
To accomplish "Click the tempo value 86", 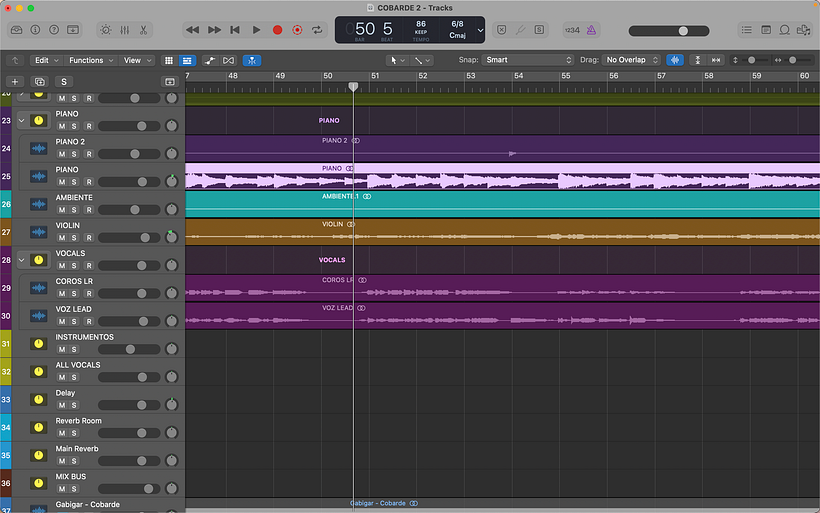I will tap(420, 24).
